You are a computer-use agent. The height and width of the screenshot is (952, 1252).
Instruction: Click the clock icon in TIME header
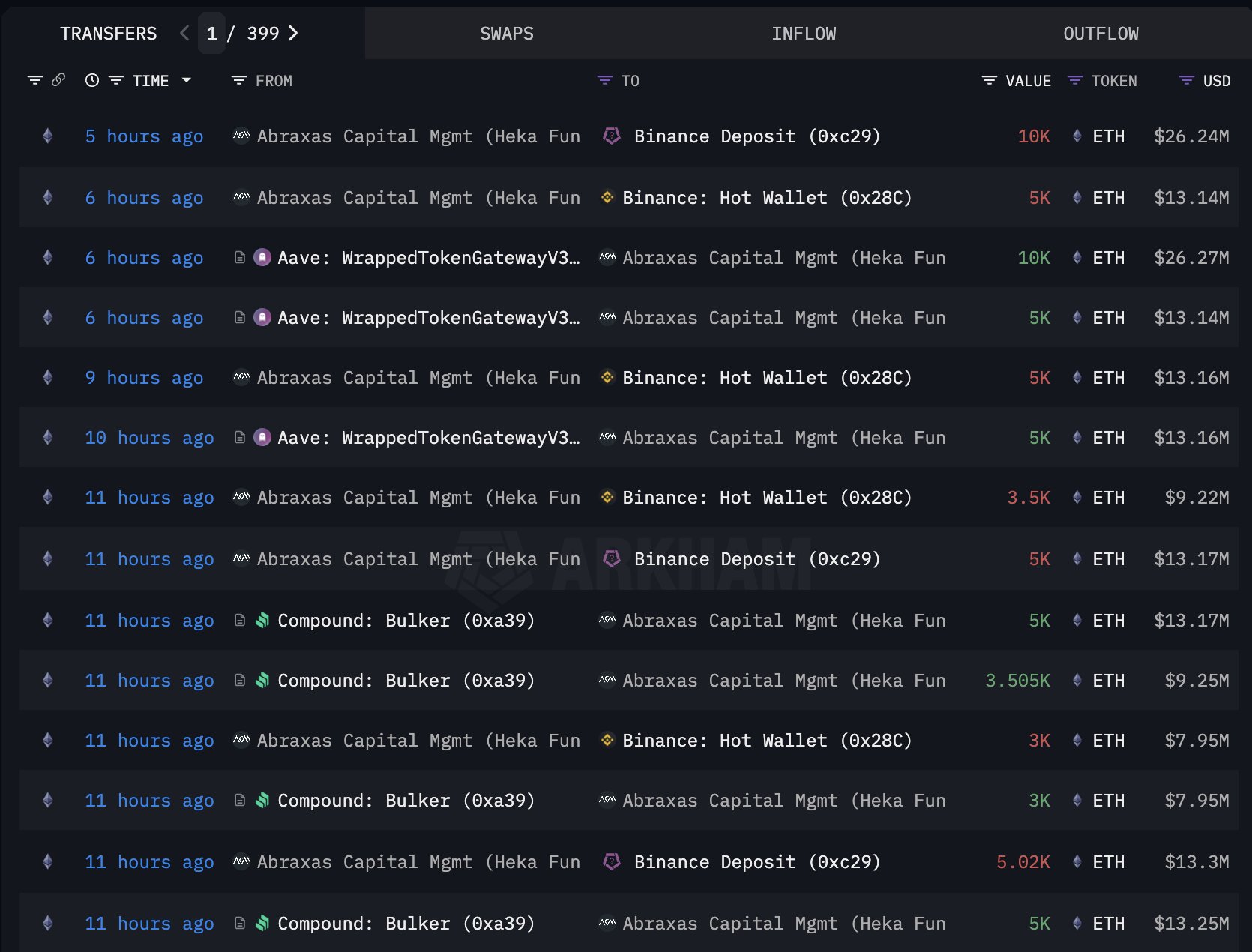point(92,80)
